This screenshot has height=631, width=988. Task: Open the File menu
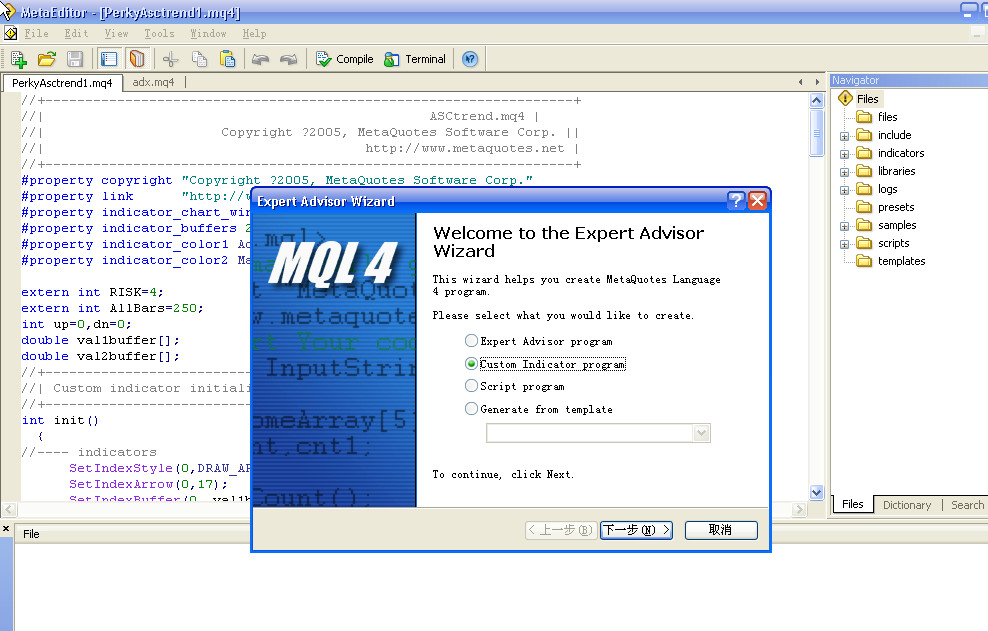37,33
